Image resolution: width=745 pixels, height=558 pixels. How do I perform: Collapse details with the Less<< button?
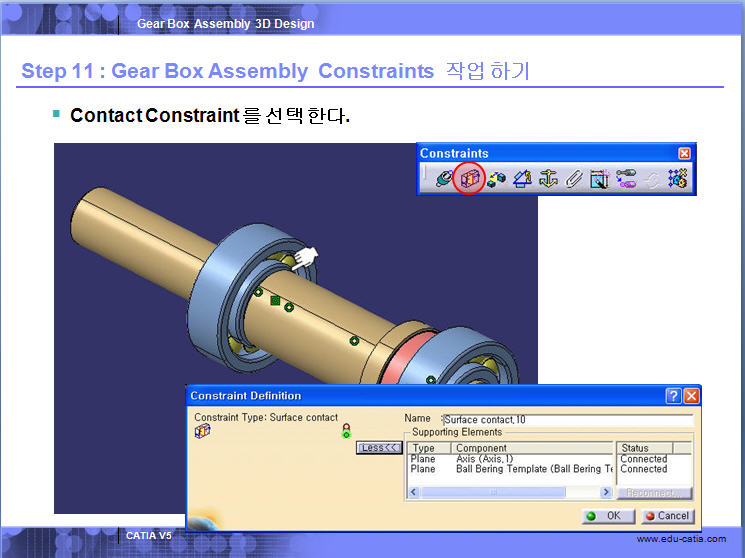tap(379, 448)
